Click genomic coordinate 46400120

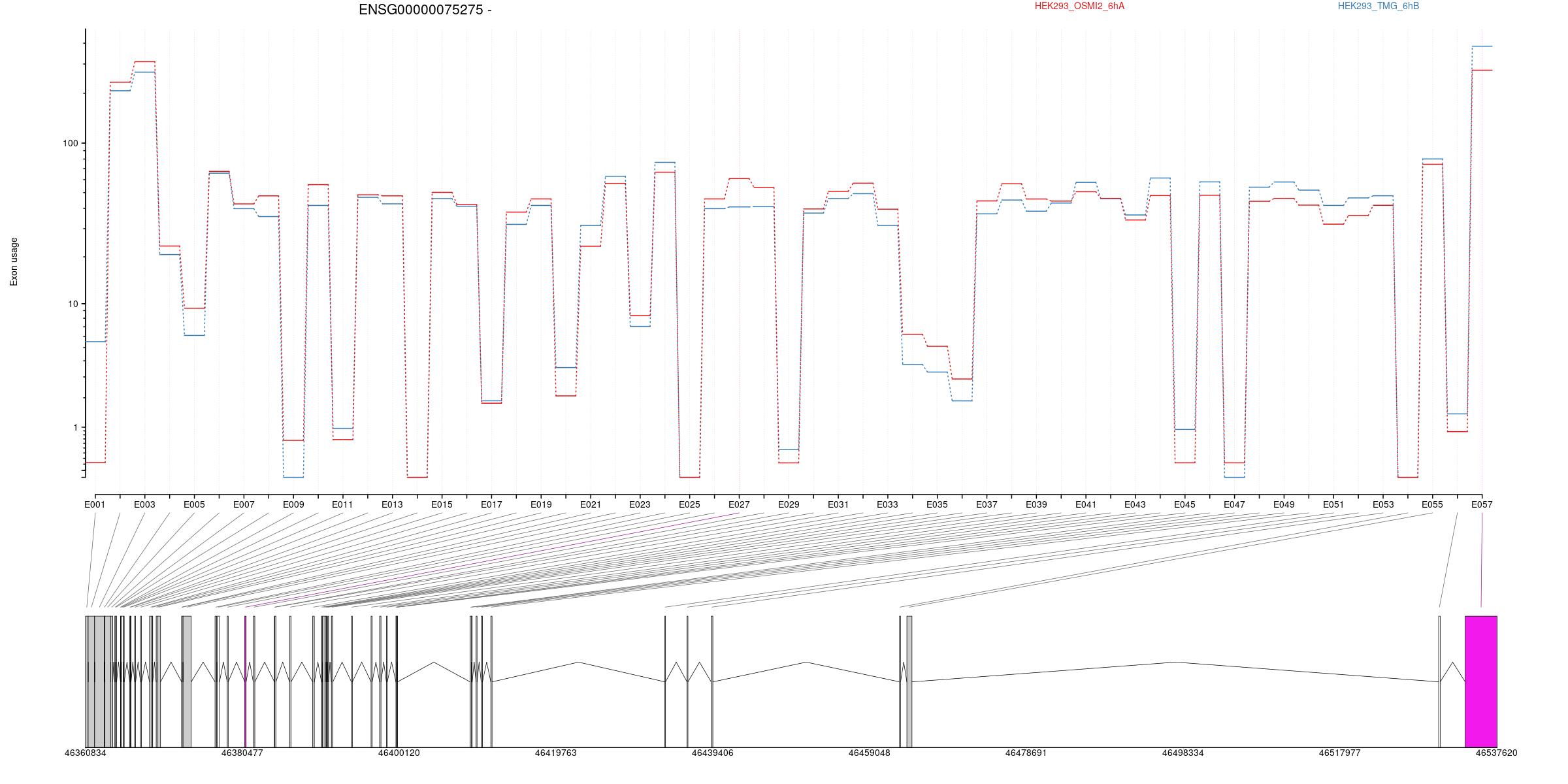coord(399,753)
